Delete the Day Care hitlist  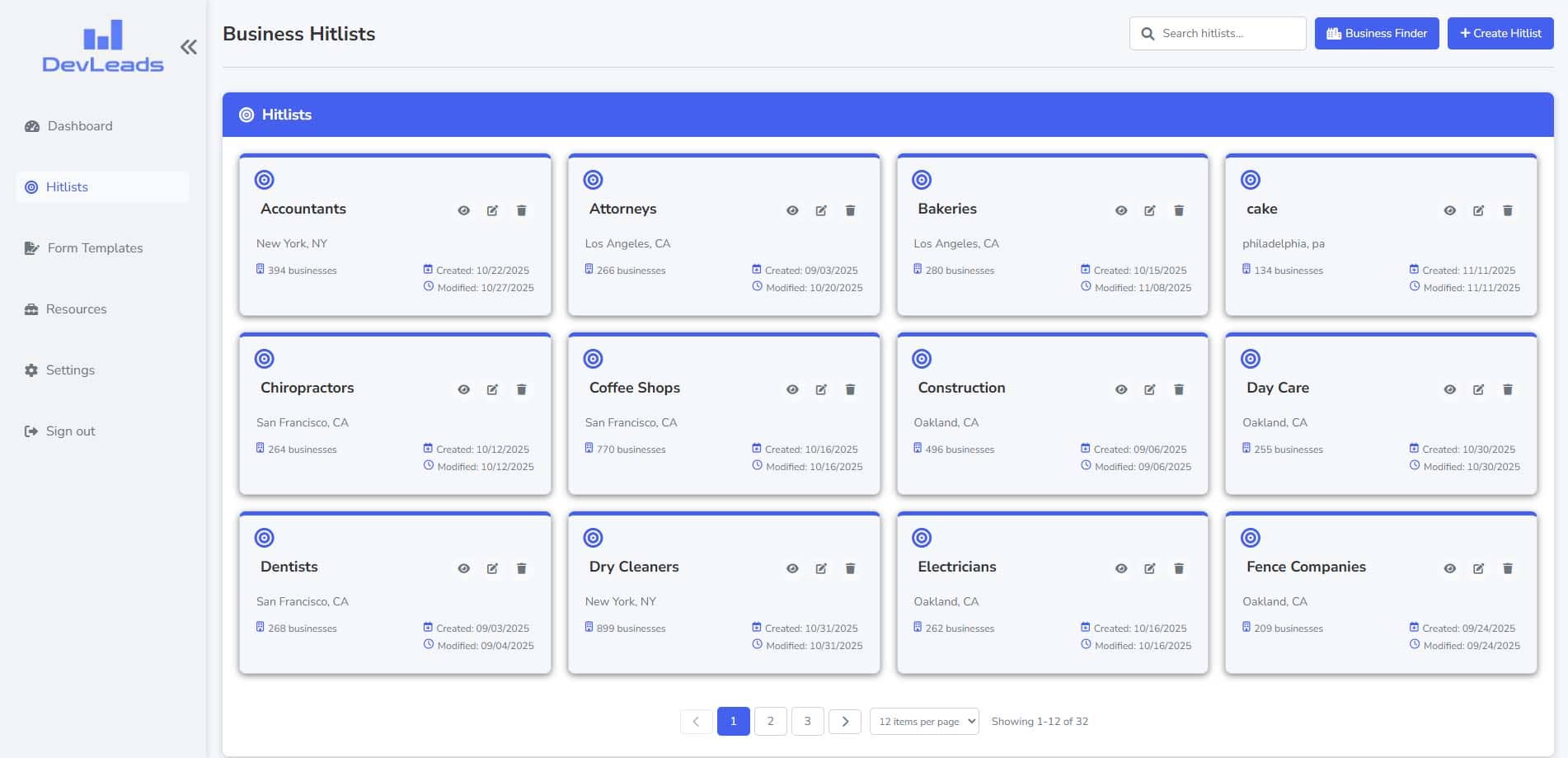1508,390
